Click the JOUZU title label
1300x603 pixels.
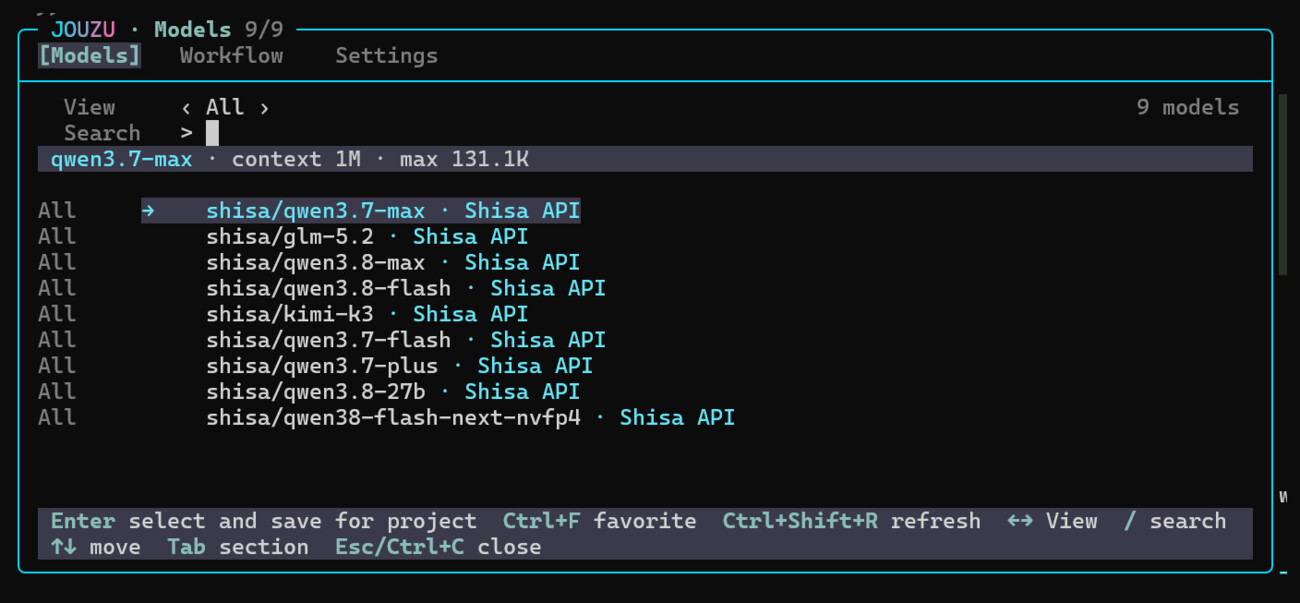(x=83, y=30)
